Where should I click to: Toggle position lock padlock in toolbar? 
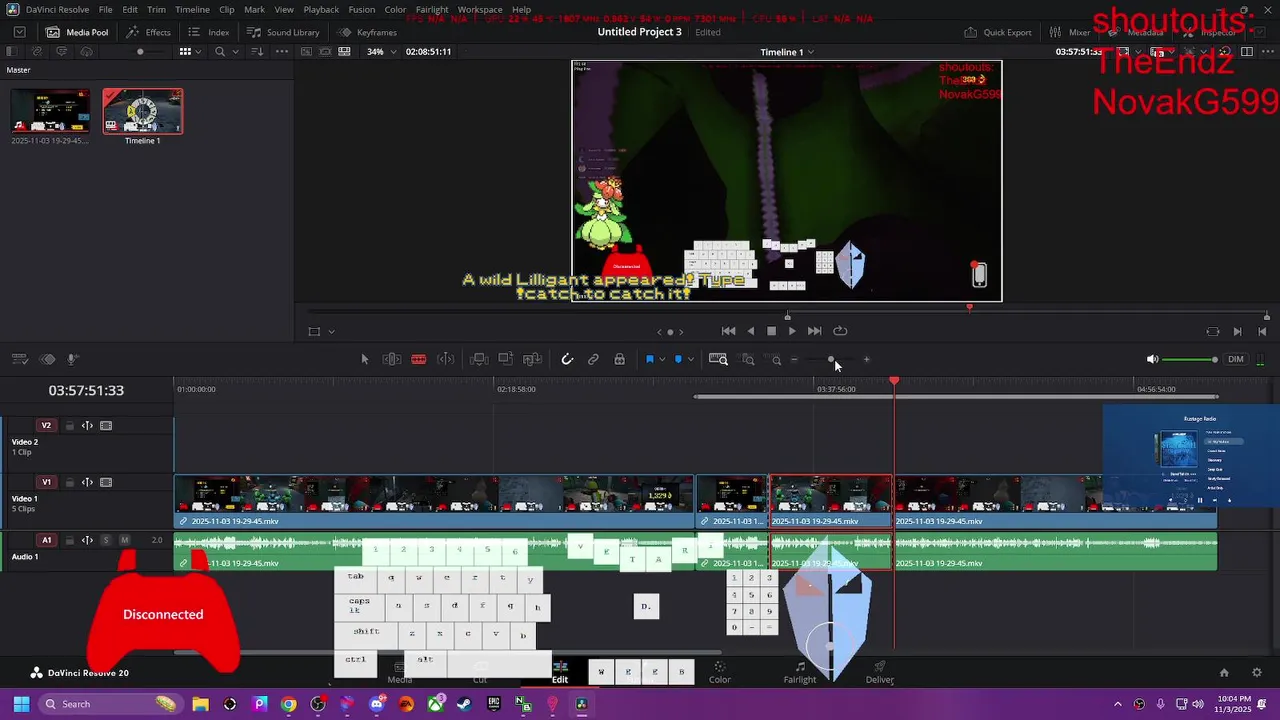tap(620, 359)
